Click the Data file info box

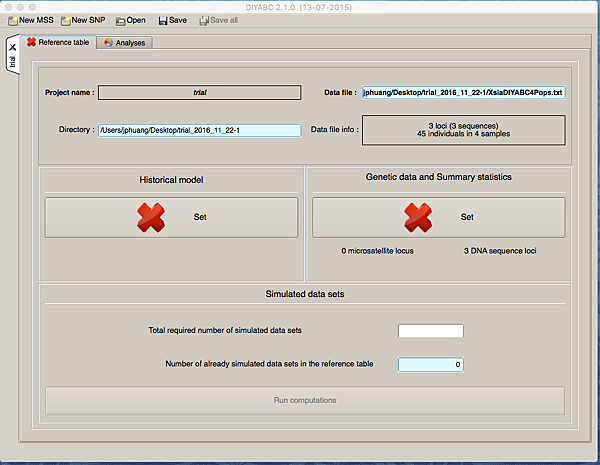pyautogui.click(x=463, y=130)
